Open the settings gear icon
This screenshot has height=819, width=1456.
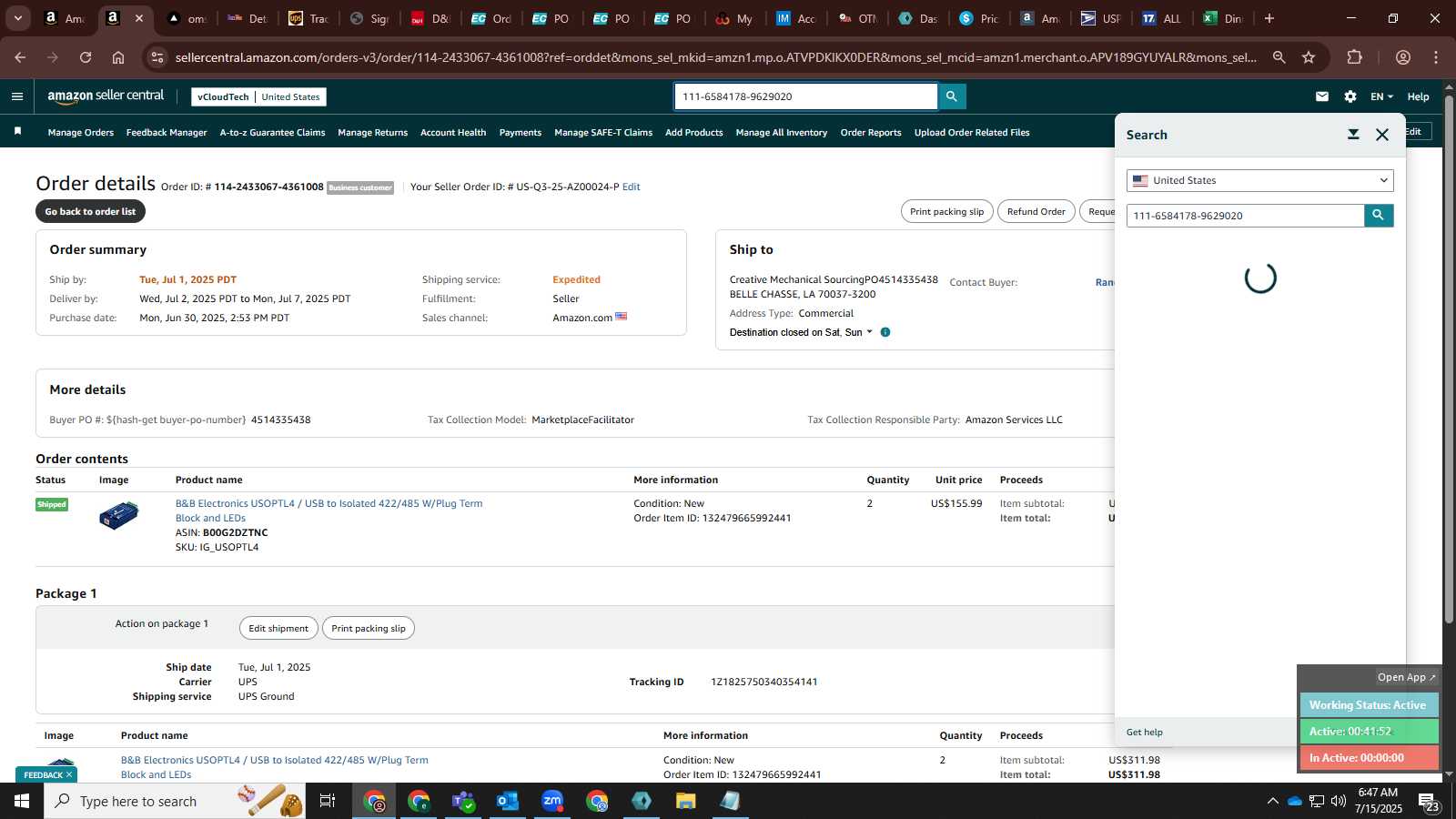click(1350, 96)
